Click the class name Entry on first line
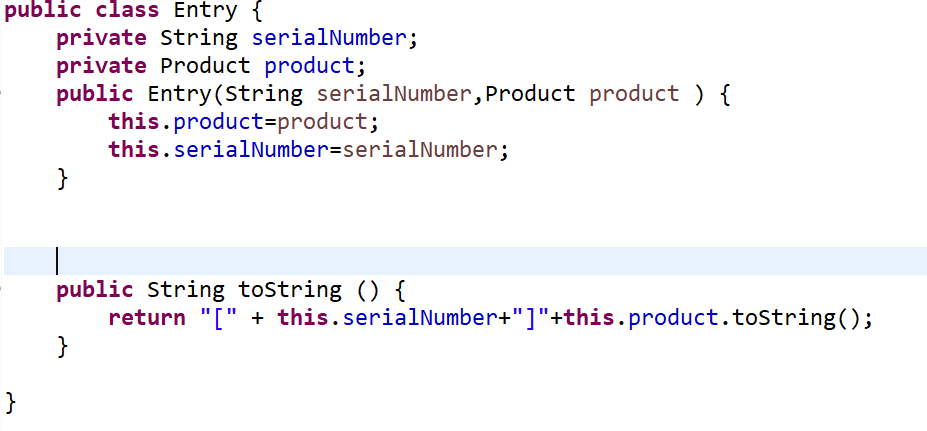 pyautogui.click(x=206, y=11)
